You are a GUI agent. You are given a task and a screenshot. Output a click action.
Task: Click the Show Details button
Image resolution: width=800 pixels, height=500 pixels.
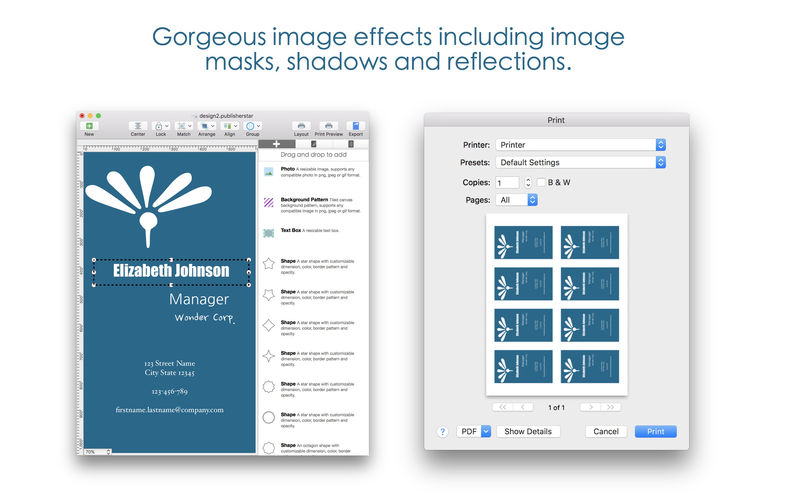click(528, 432)
